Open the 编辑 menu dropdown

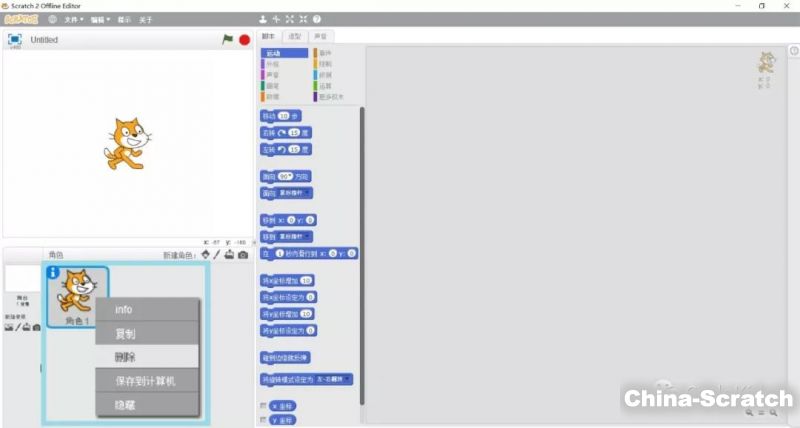click(x=99, y=19)
